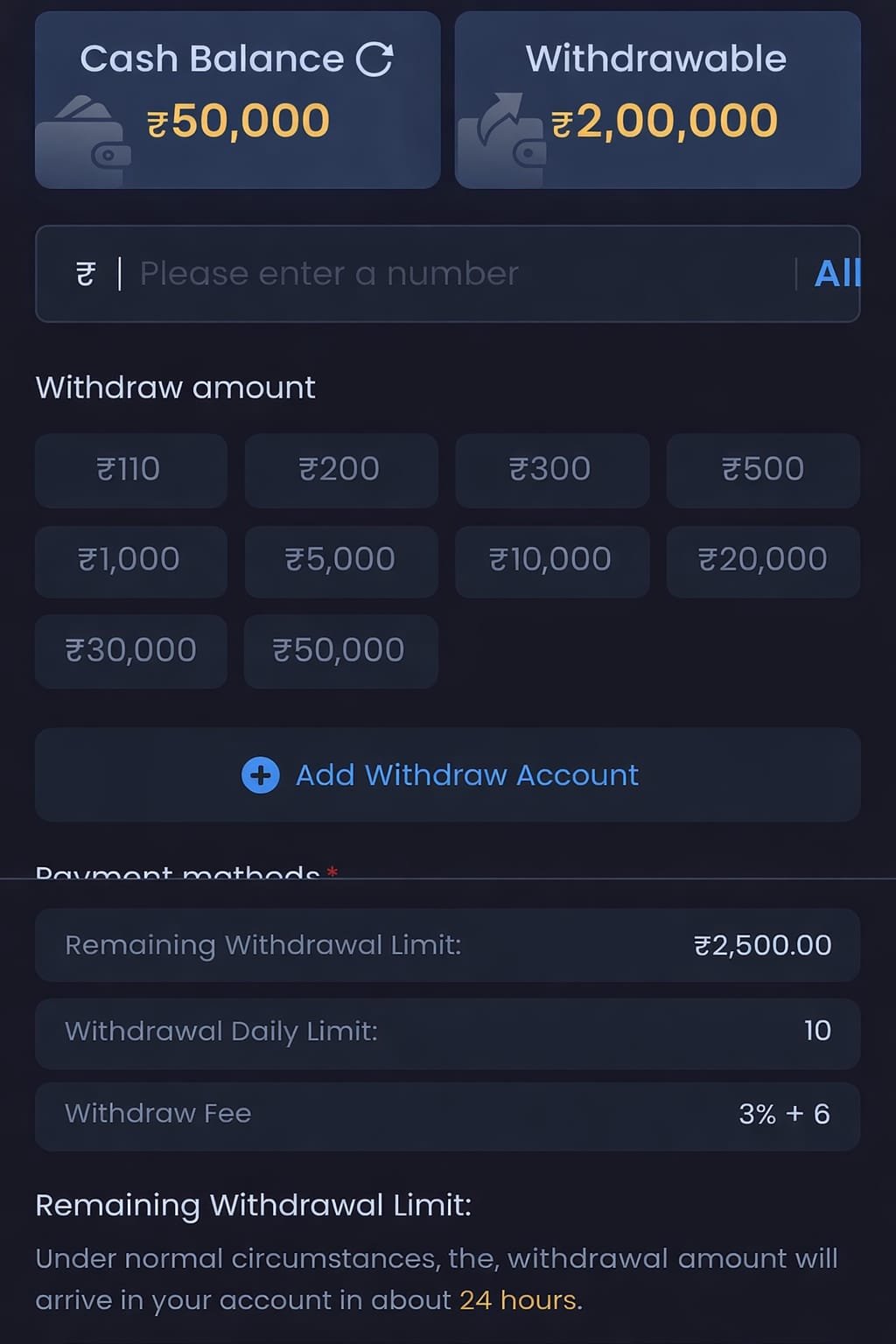Screen dimensions: 896x1344
Task: Select the ₹500 withdraw amount chip
Action: click(762, 470)
